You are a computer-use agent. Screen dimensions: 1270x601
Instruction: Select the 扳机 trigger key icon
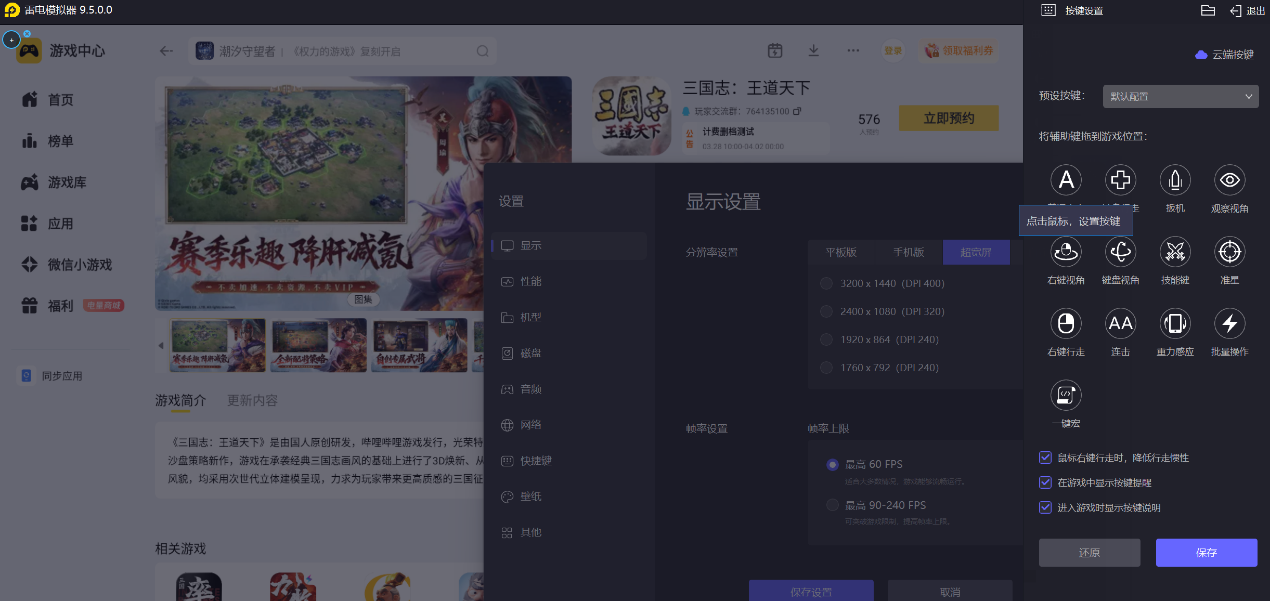tap(1174, 180)
